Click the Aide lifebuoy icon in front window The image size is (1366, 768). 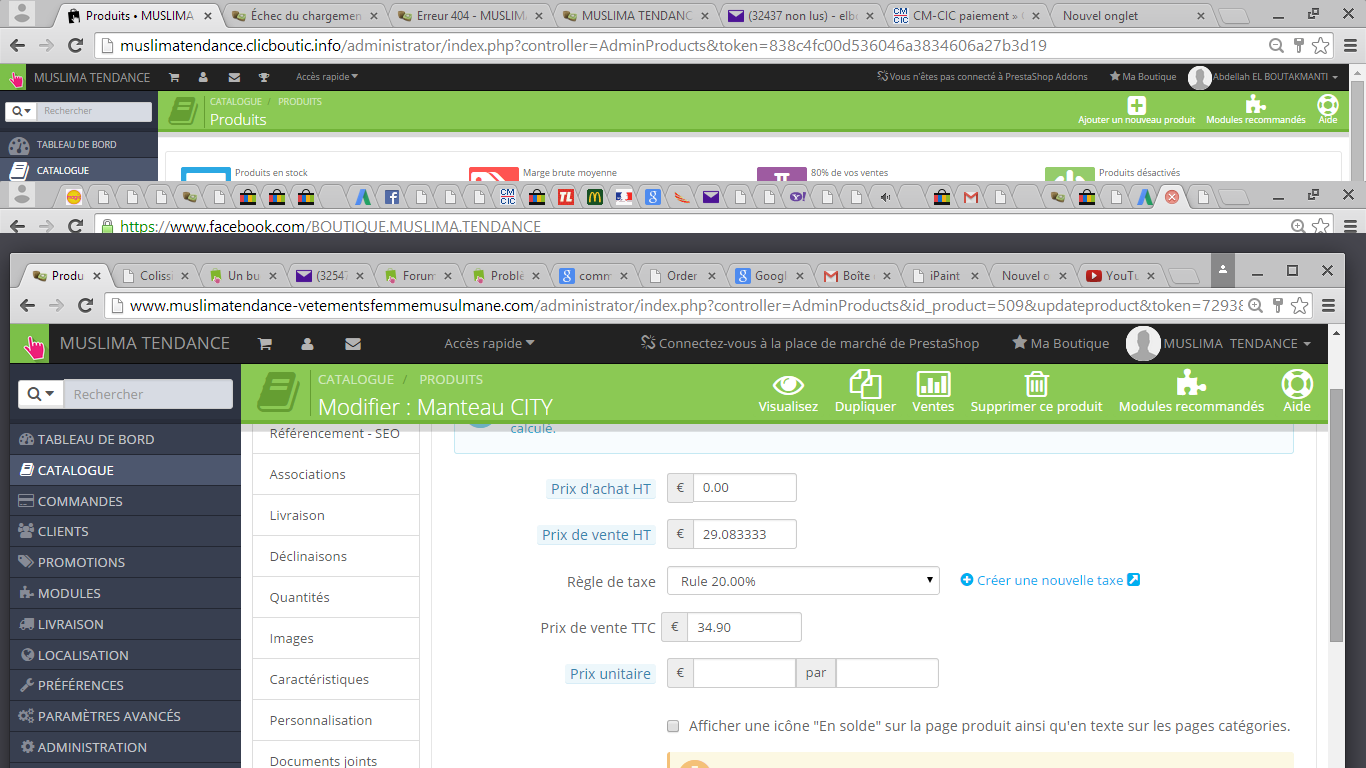[1297, 384]
